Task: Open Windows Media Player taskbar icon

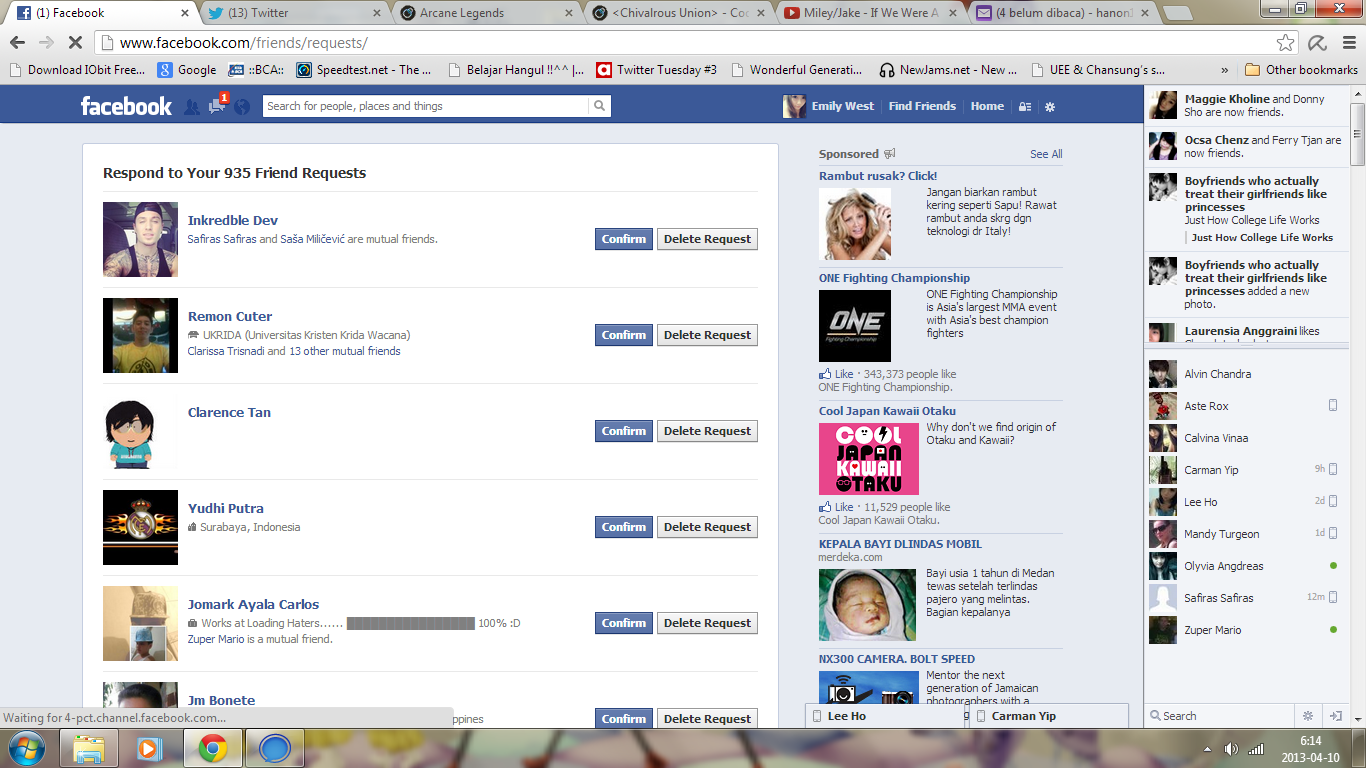Action: [x=149, y=748]
